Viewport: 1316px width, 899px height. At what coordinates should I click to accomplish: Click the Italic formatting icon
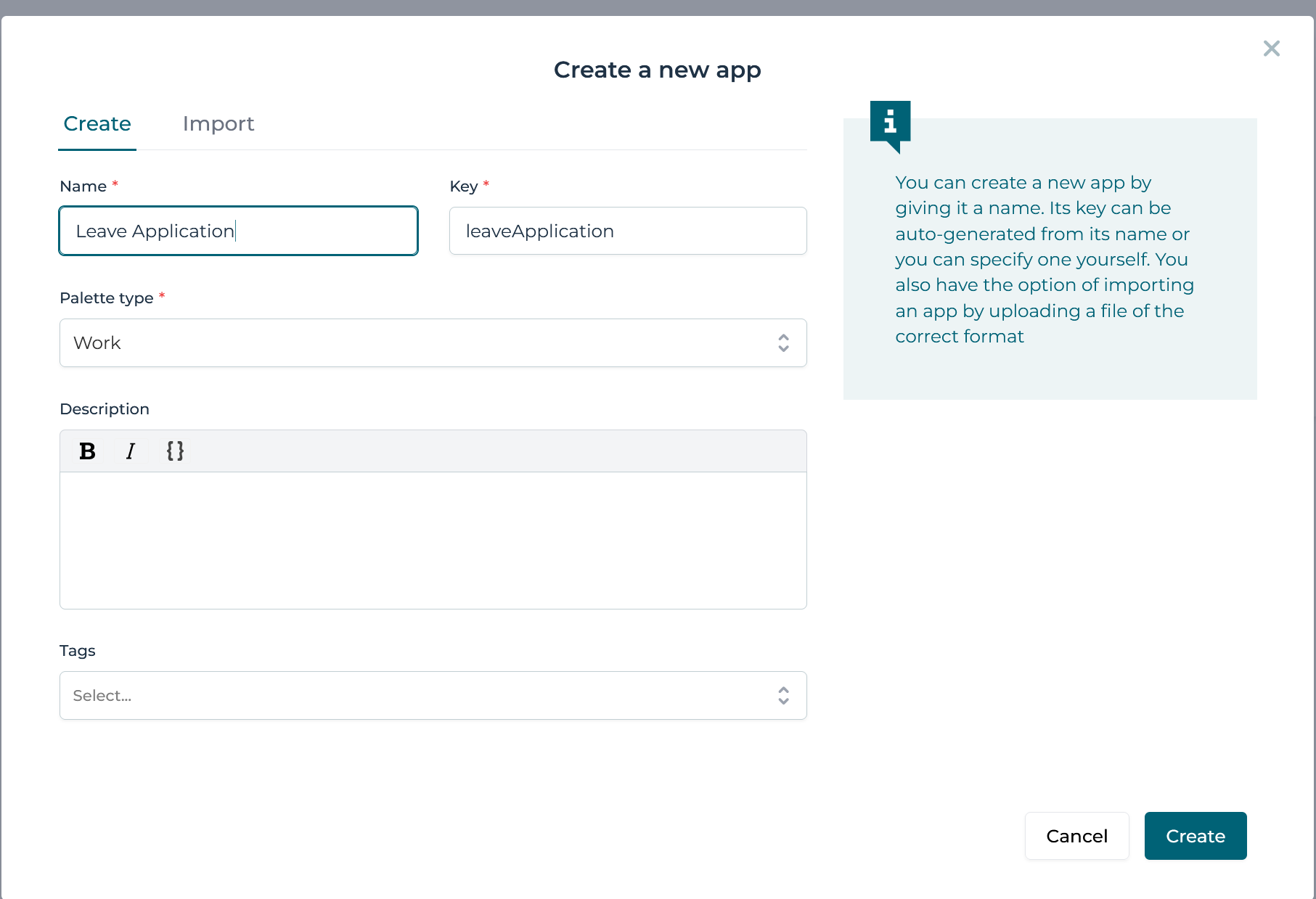[x=131, y=451]
